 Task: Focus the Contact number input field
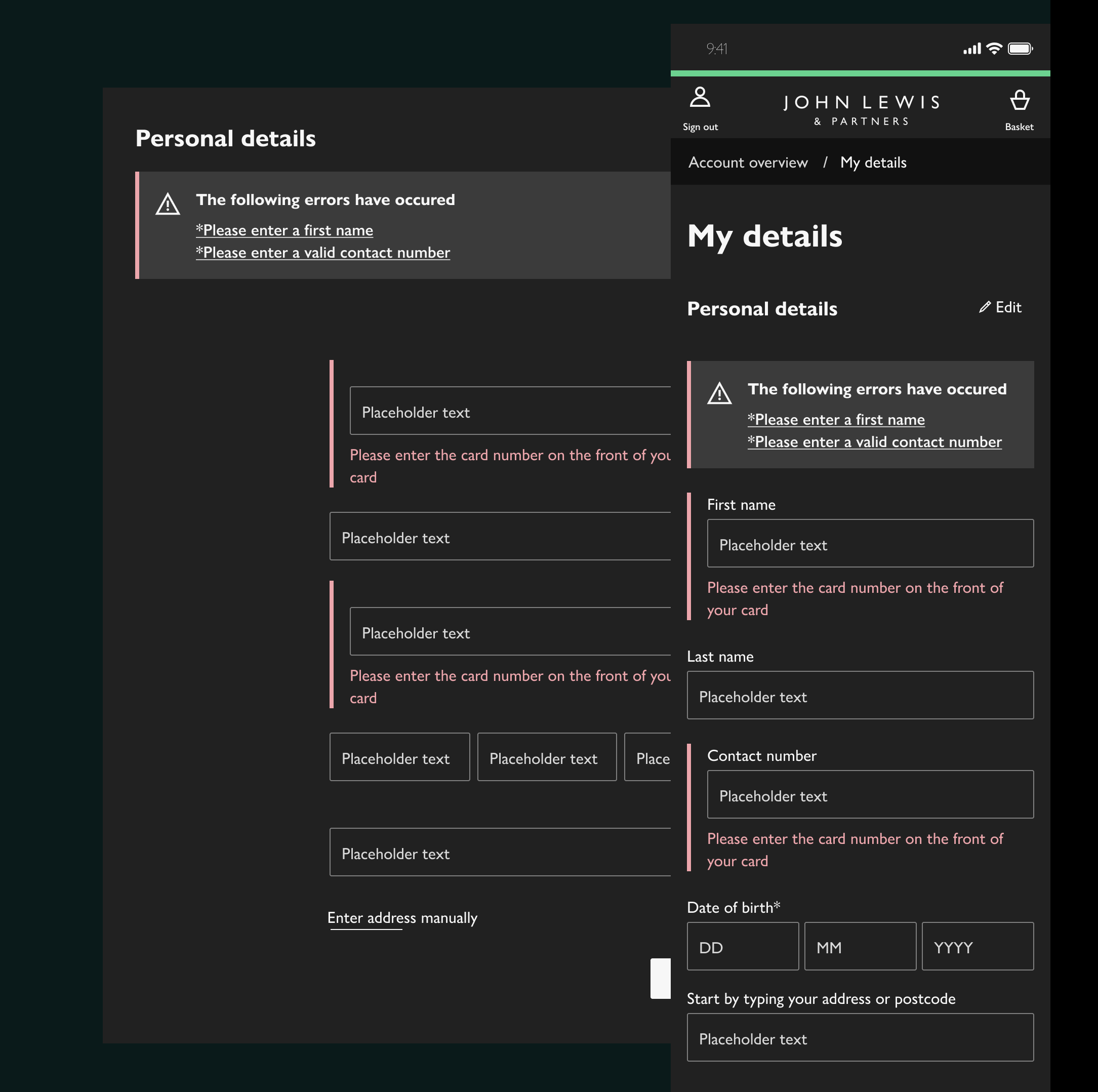870,795
